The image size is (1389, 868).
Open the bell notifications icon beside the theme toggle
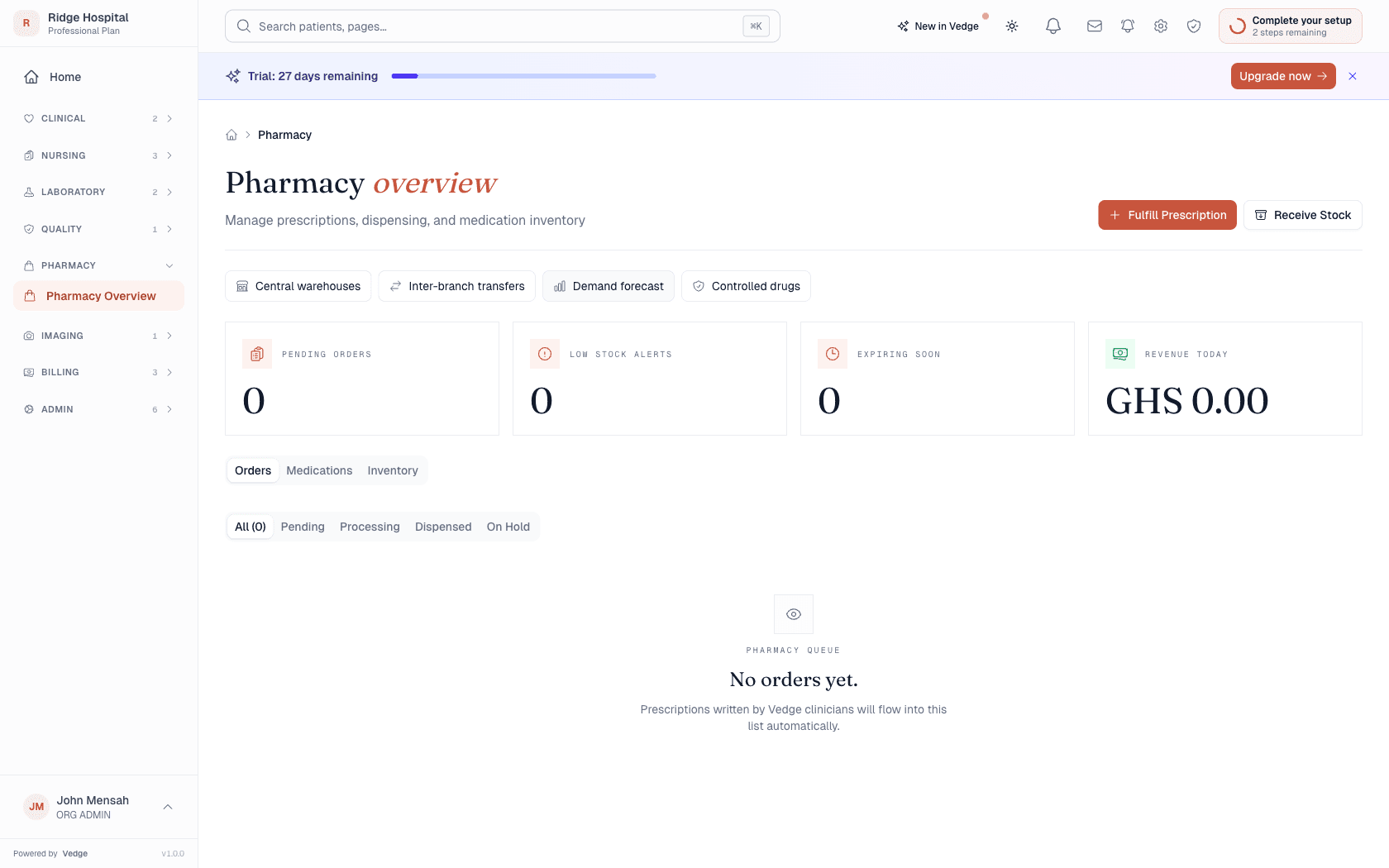pos(1053,26)
